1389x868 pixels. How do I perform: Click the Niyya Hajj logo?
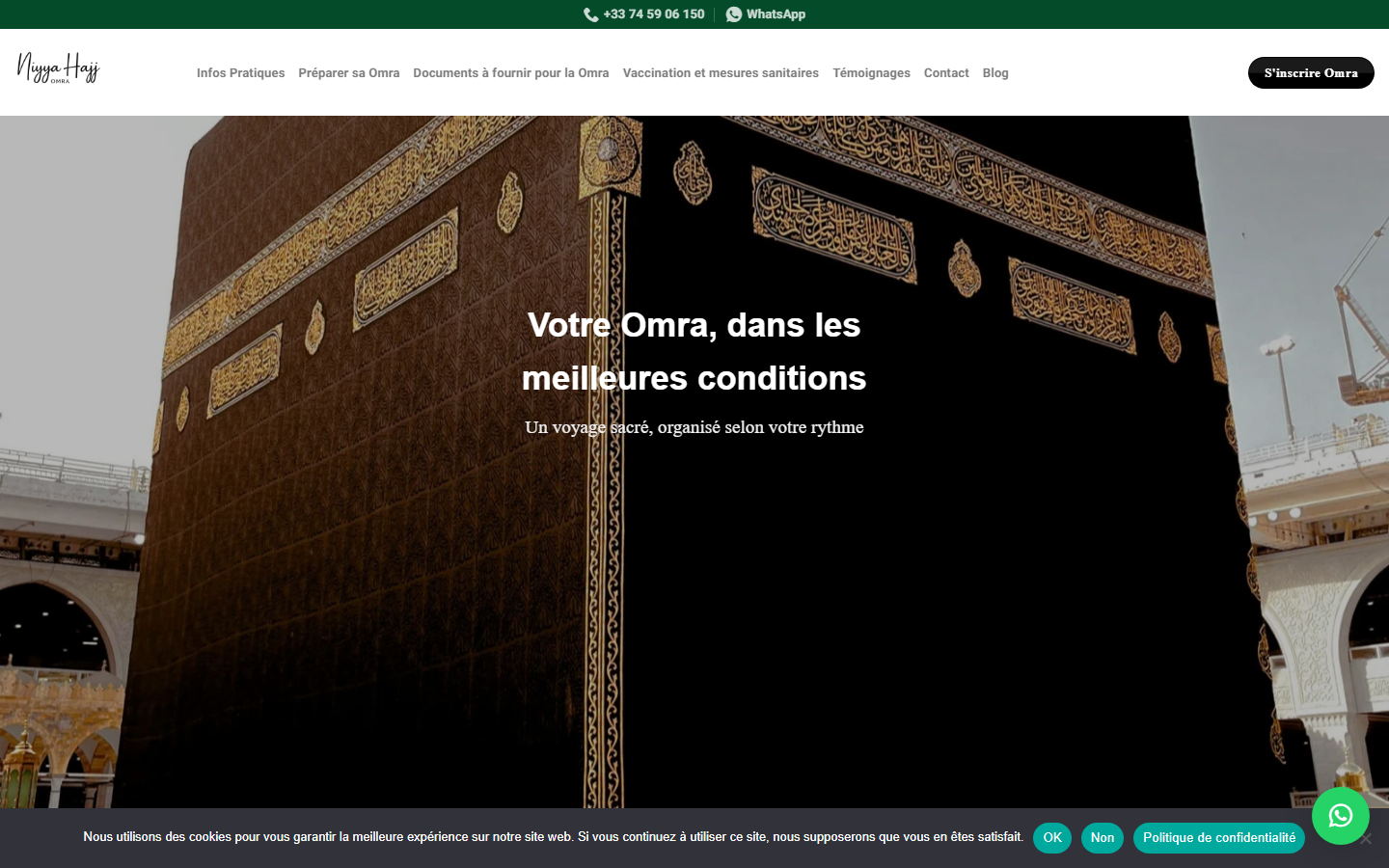(x=59, y=68)
